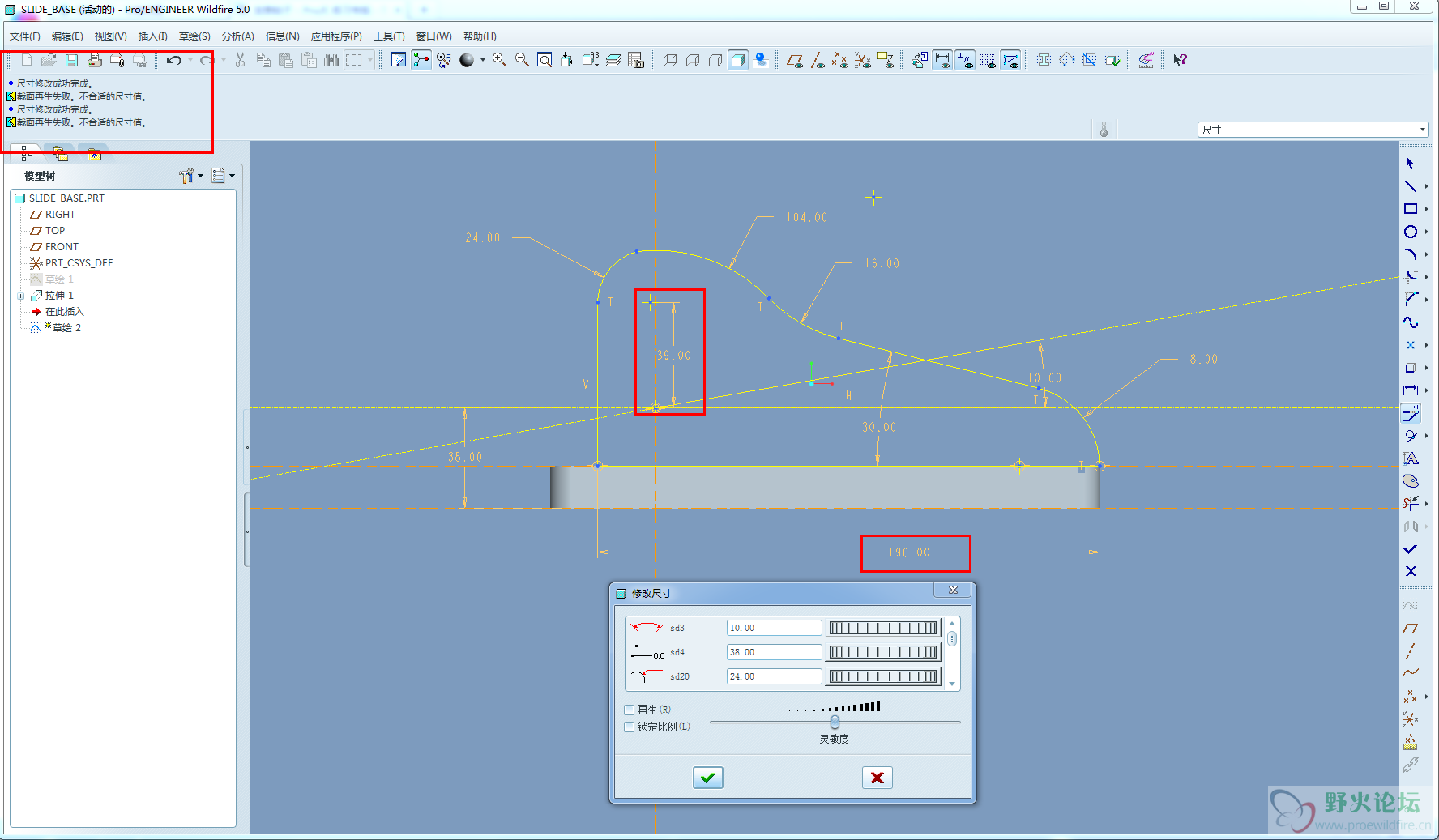
Task: Expand Arc tool flyout arrow
Action: tap(1426, 254)
